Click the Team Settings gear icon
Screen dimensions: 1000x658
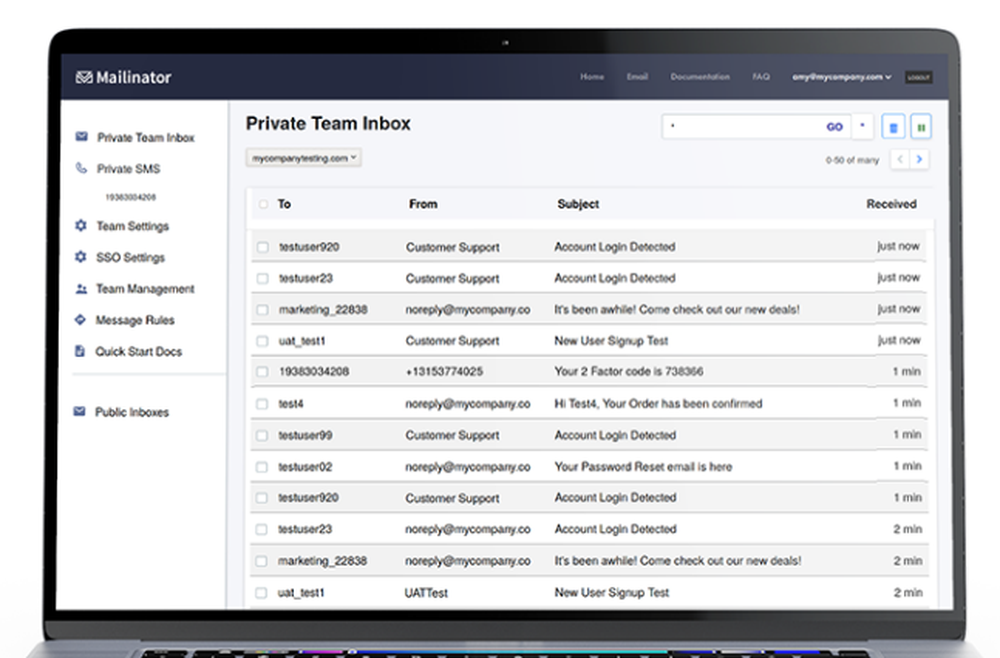80,225
